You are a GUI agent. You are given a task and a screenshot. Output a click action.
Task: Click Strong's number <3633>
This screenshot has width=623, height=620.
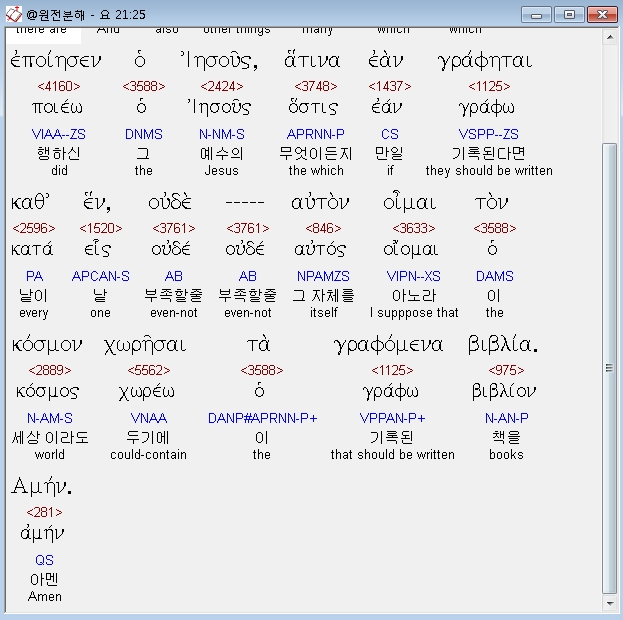414,228
